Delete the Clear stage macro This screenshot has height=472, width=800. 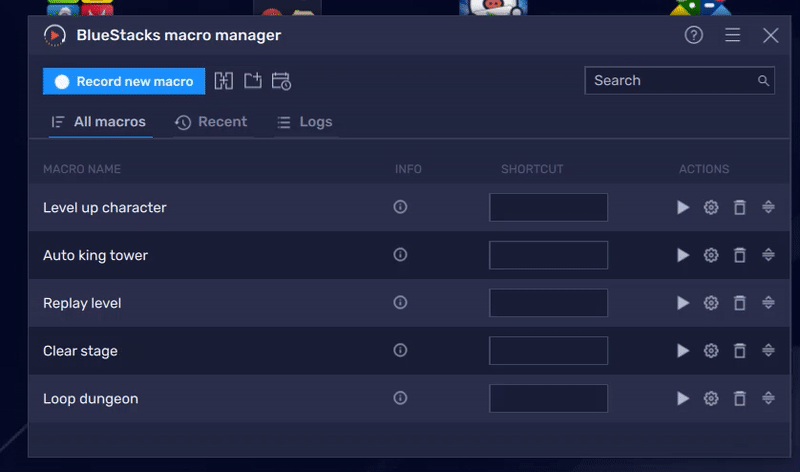click(739, 351)
